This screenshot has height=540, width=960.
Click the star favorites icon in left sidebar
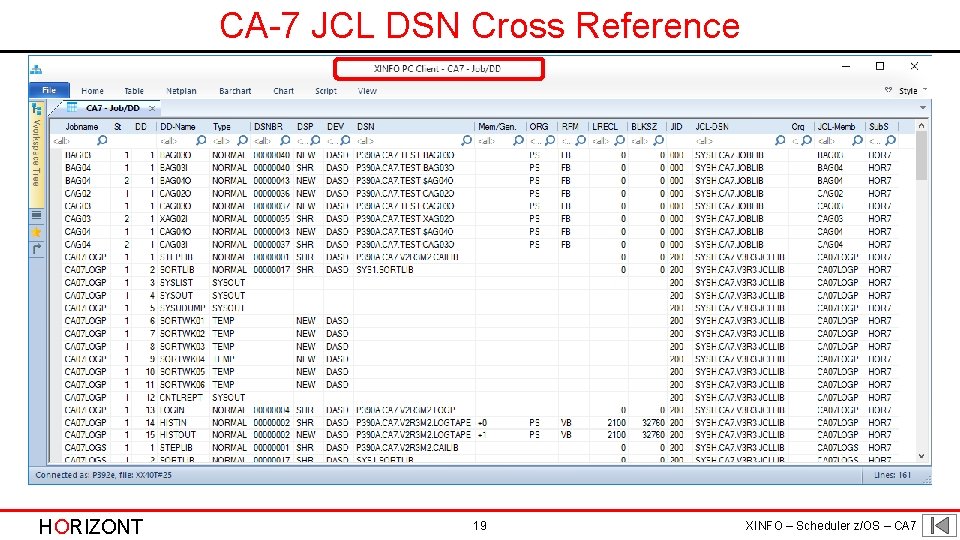point(37,232)
